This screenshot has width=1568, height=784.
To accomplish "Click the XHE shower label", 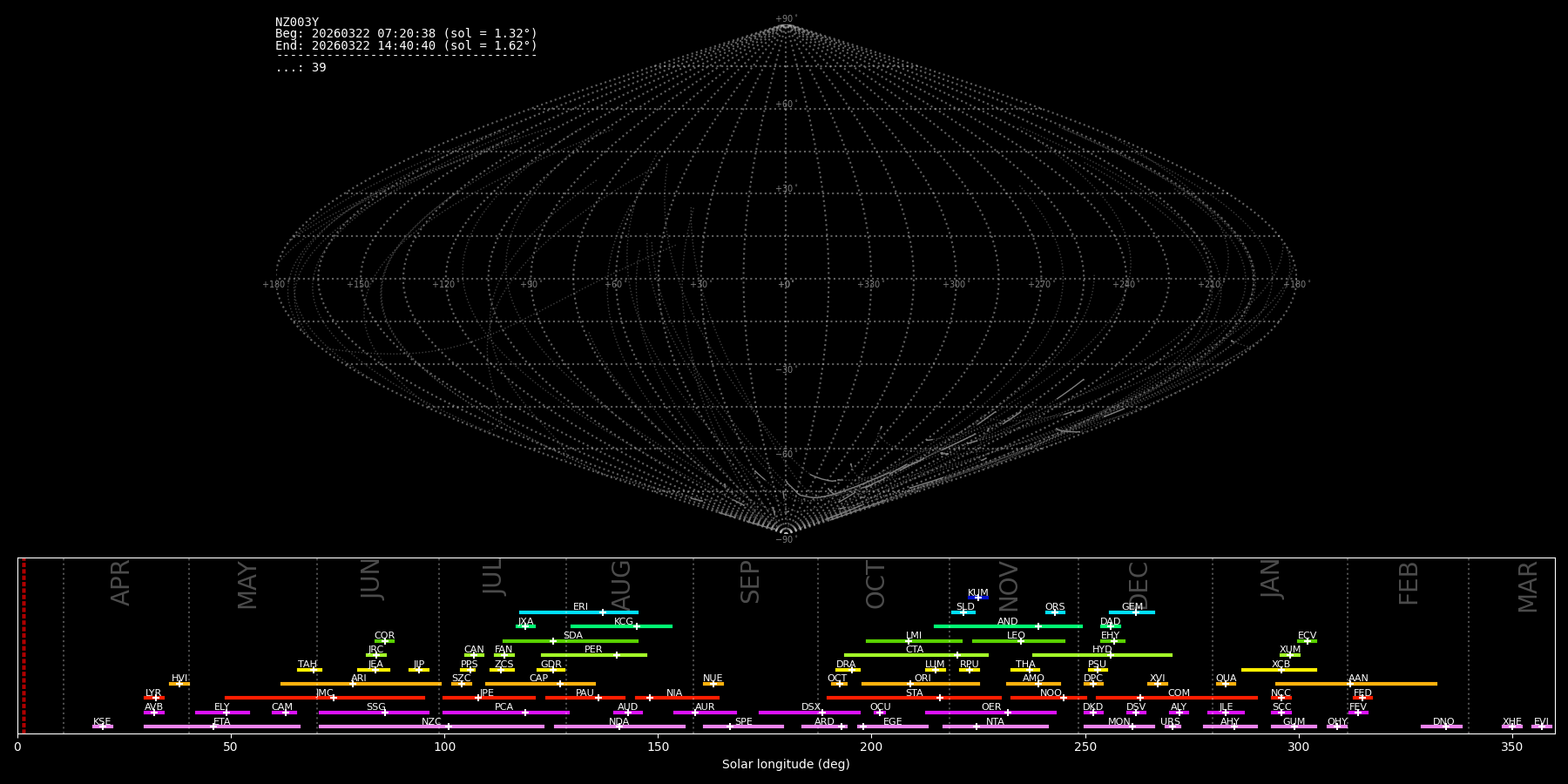I will coord(1511,722).
